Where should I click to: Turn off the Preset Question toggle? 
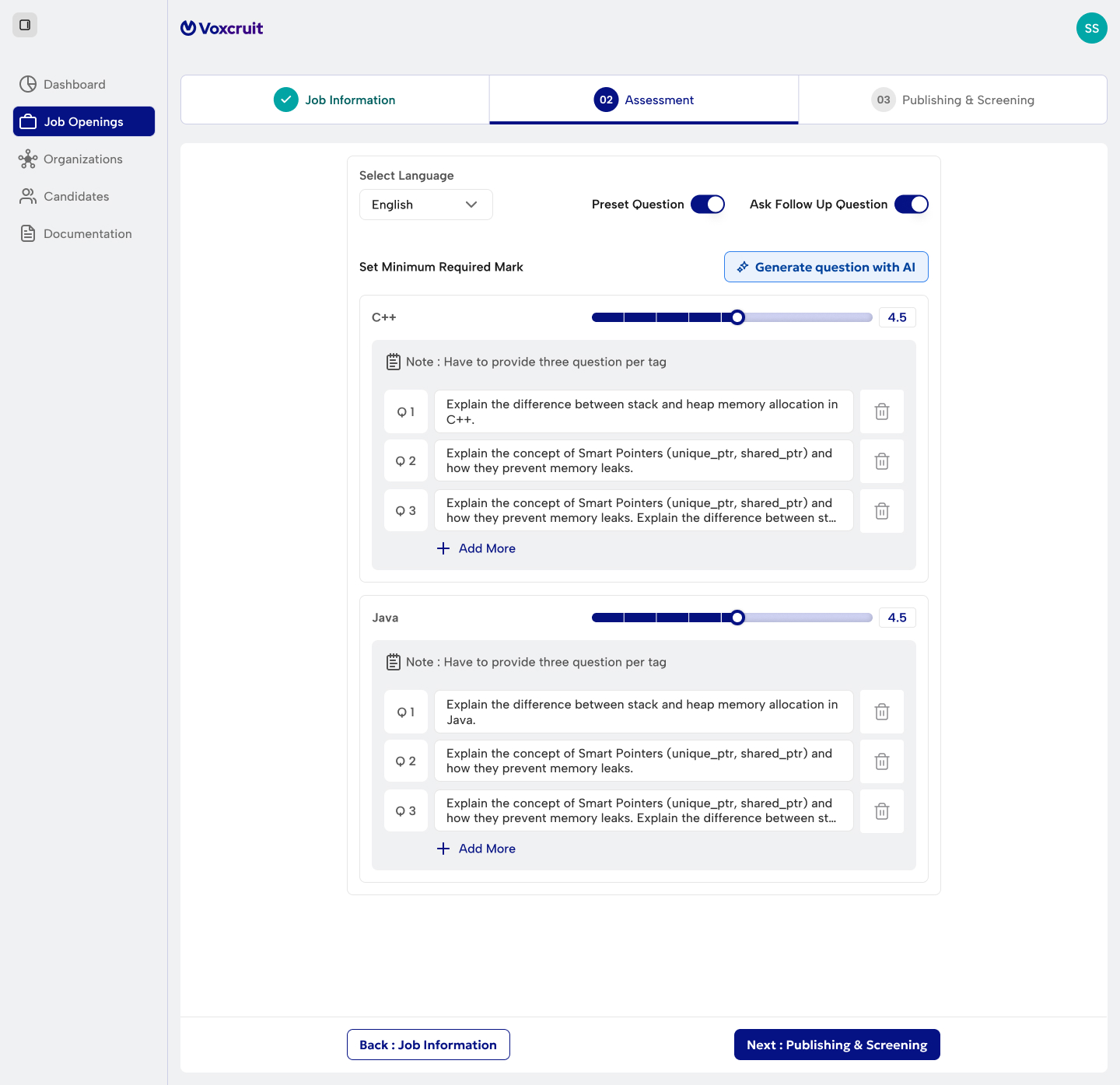point(708,204)
